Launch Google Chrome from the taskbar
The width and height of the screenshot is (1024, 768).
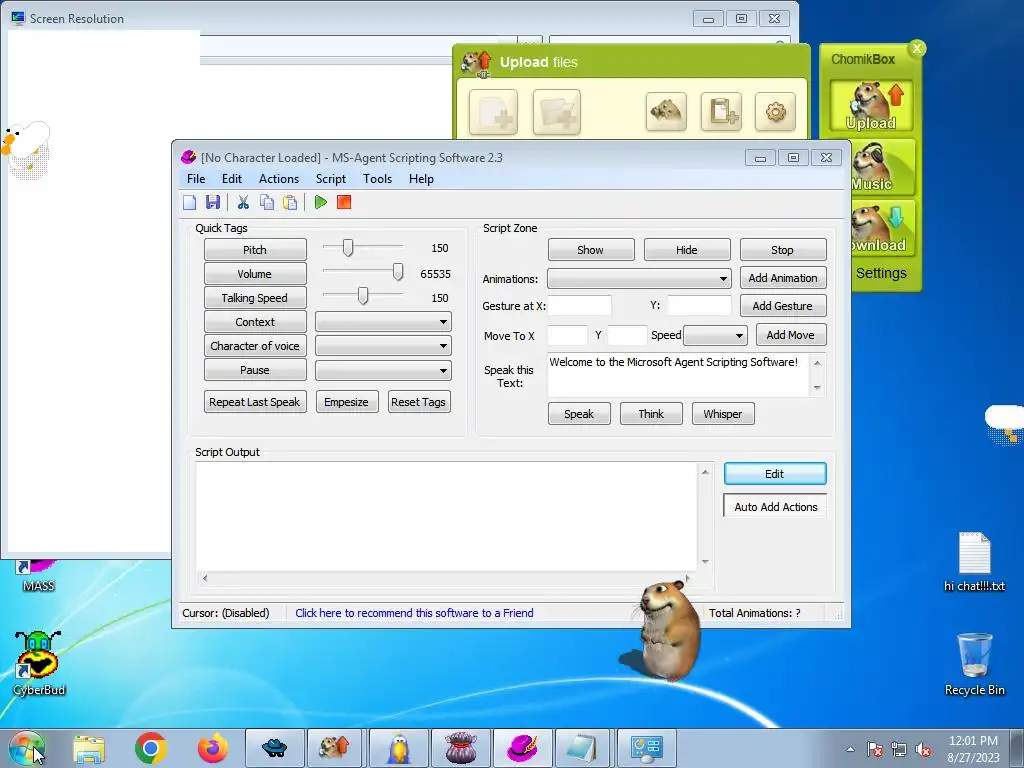(151, 748)
